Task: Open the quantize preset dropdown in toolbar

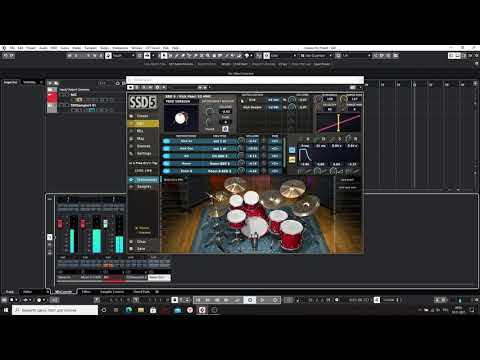Action: point(316,56)
